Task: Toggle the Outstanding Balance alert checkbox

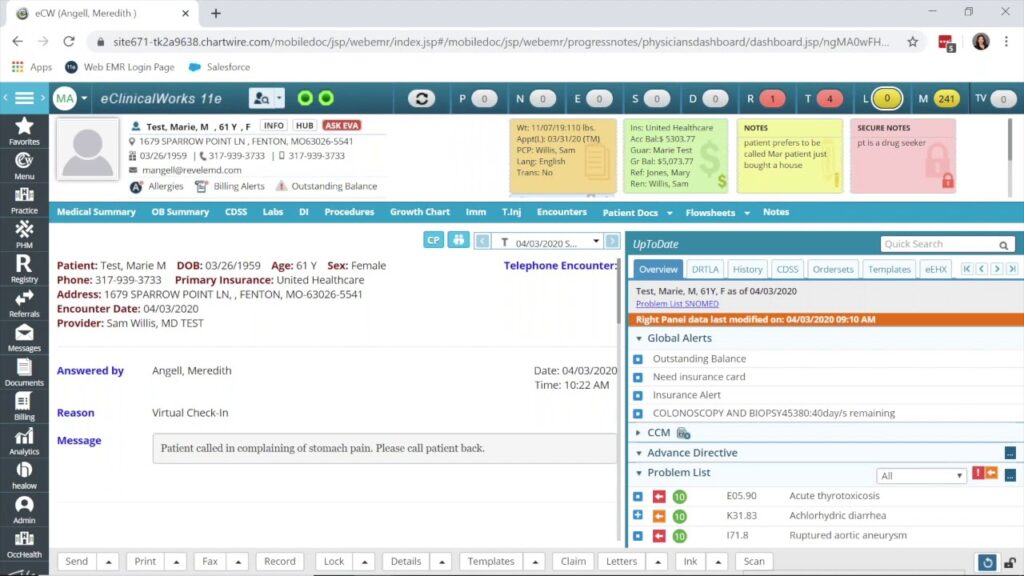Action: click(x=638, y=359)
